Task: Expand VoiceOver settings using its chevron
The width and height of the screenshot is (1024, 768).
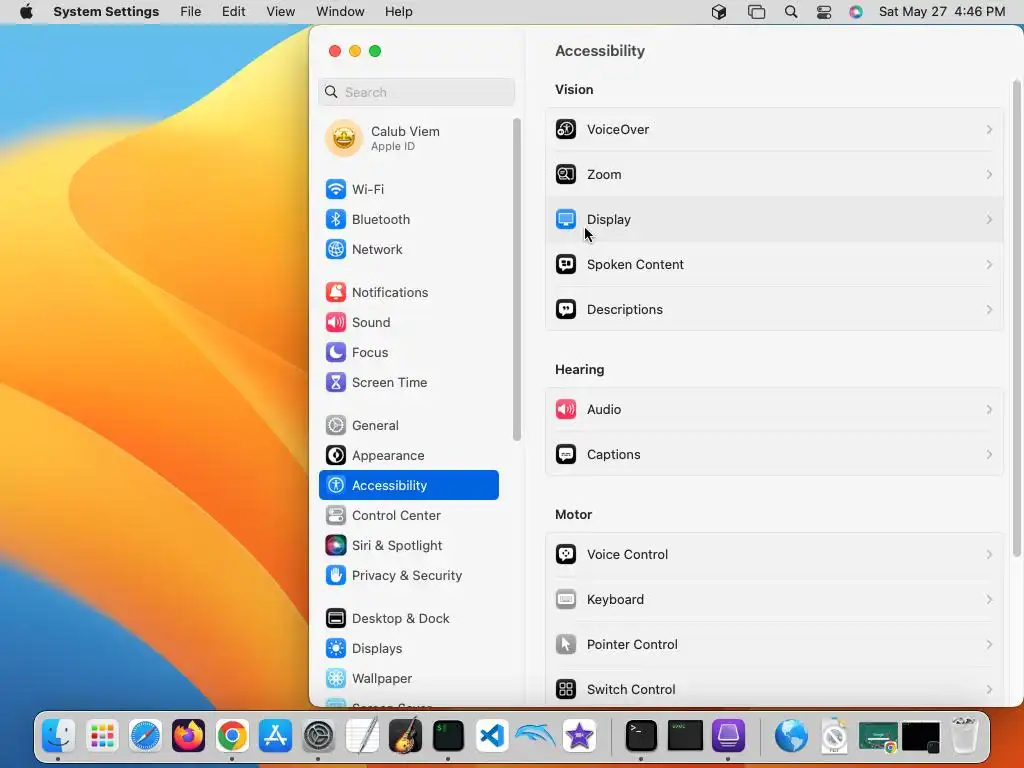Action: [989, 129]
